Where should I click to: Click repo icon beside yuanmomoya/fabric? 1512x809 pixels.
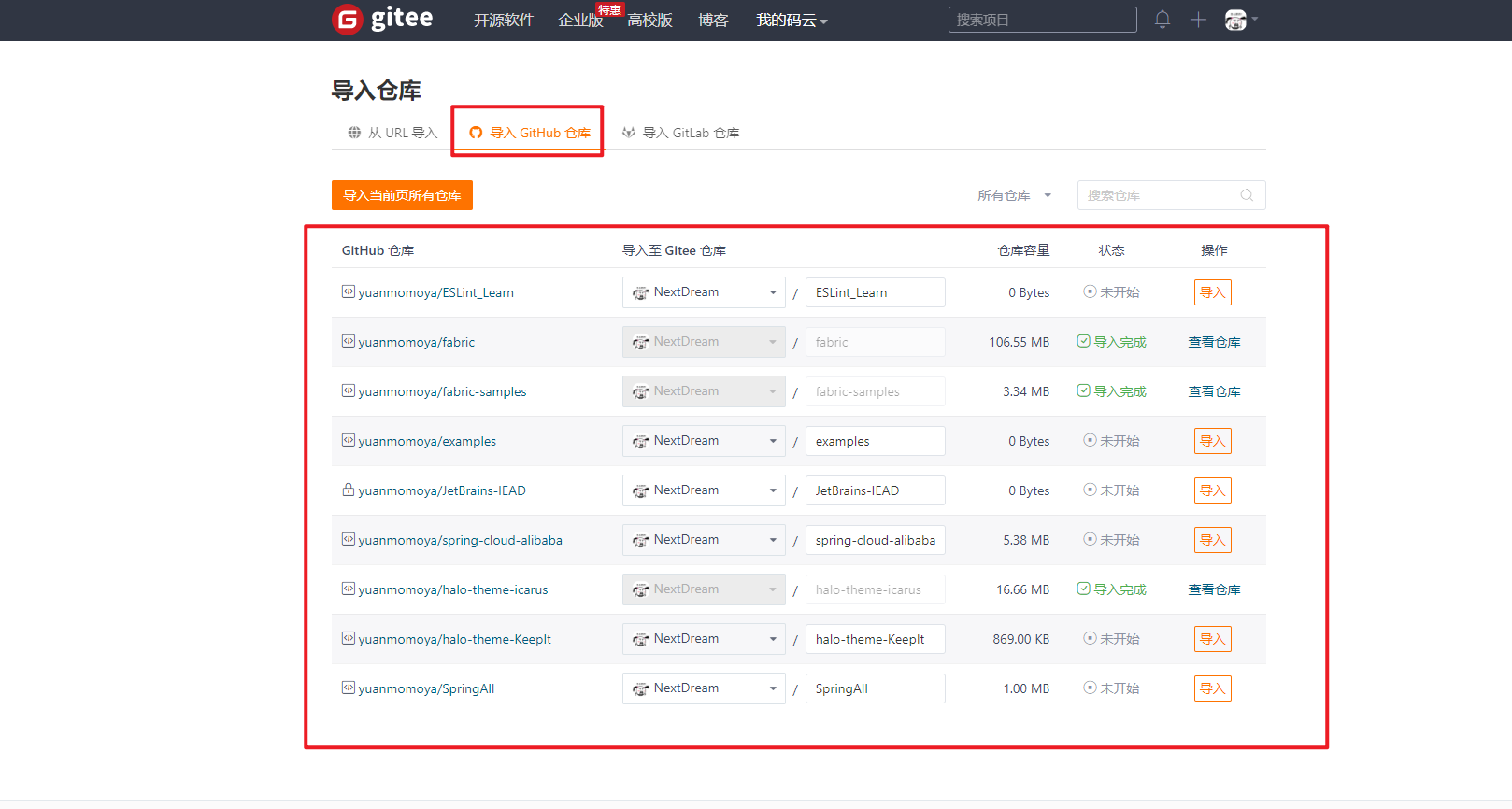[x=349, y=341]
